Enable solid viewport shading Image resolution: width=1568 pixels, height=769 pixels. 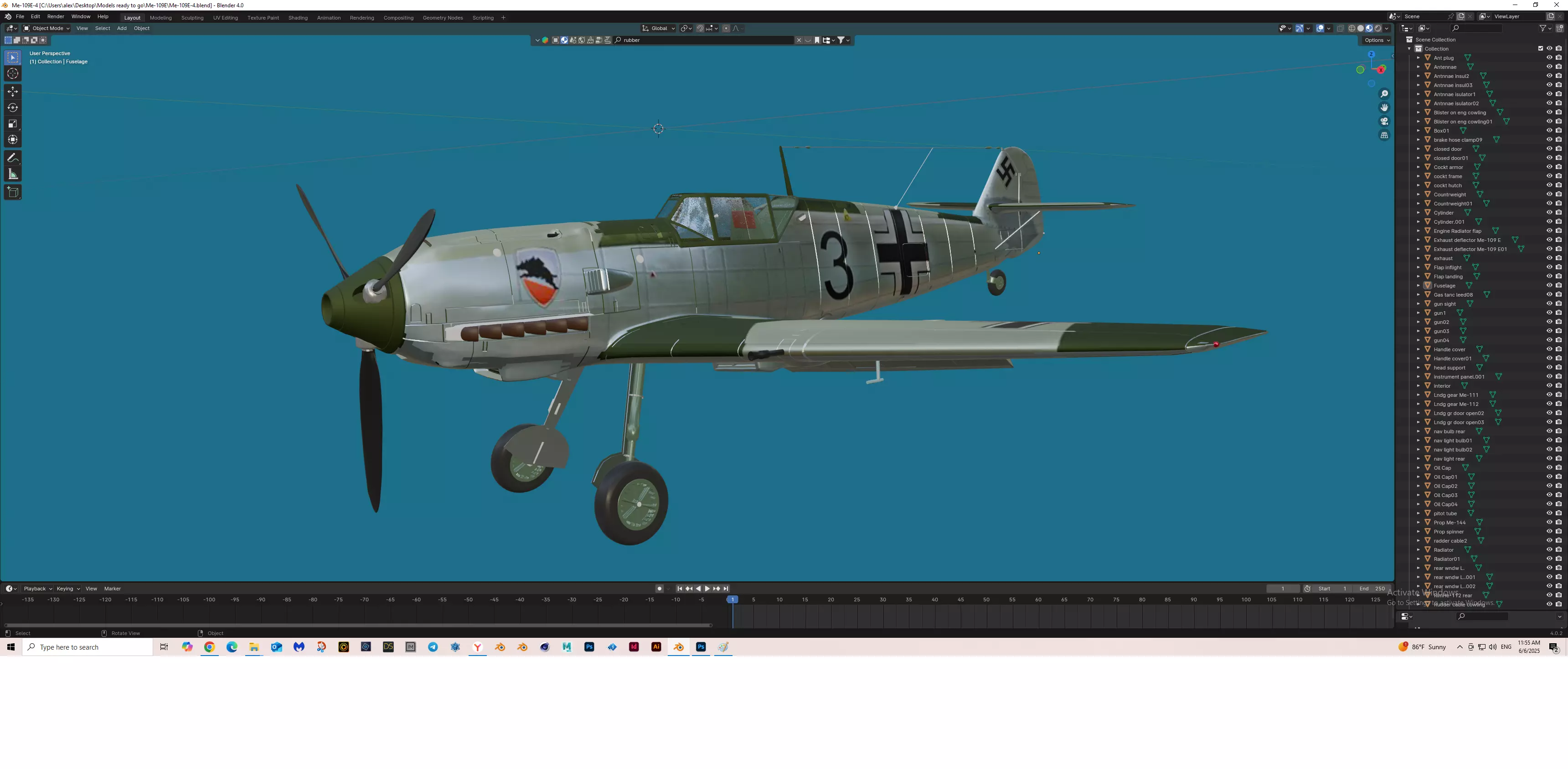[x=1361, y=29]
